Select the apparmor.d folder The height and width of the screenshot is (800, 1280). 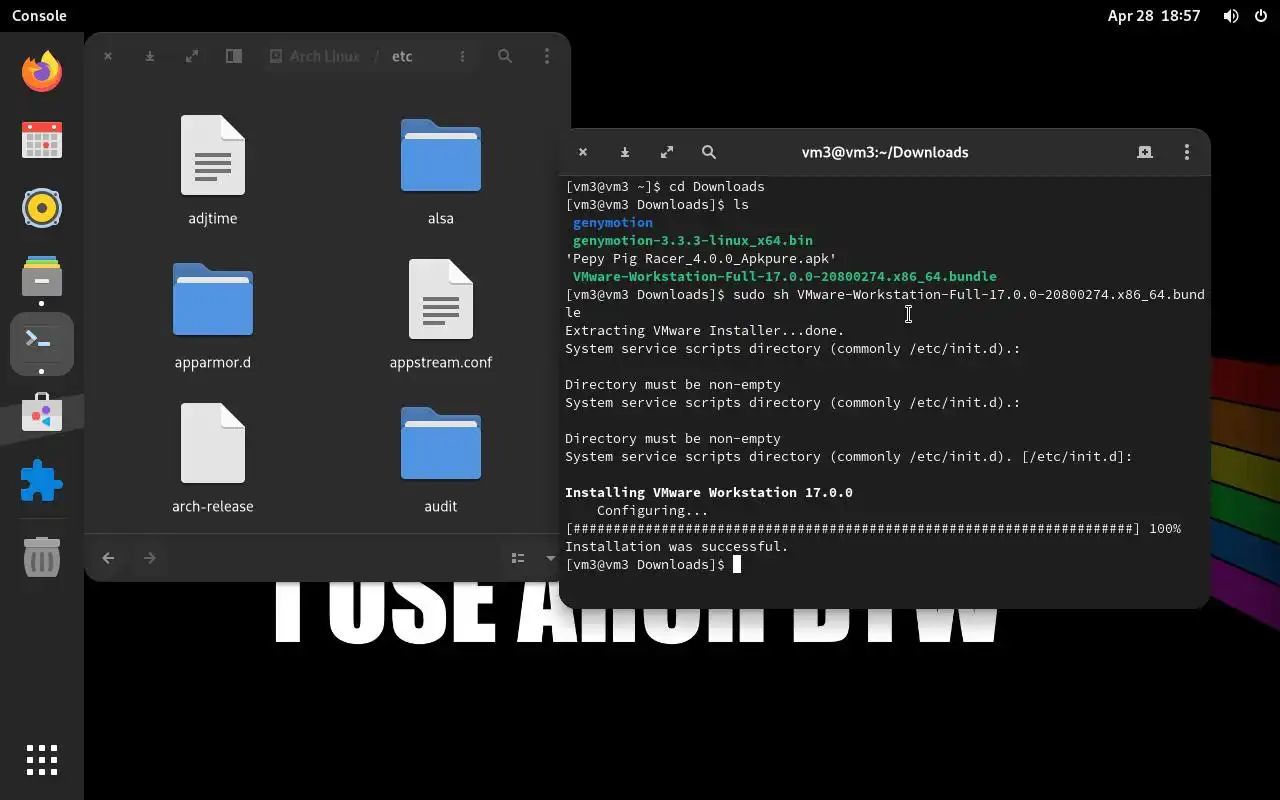click(213, 314)
